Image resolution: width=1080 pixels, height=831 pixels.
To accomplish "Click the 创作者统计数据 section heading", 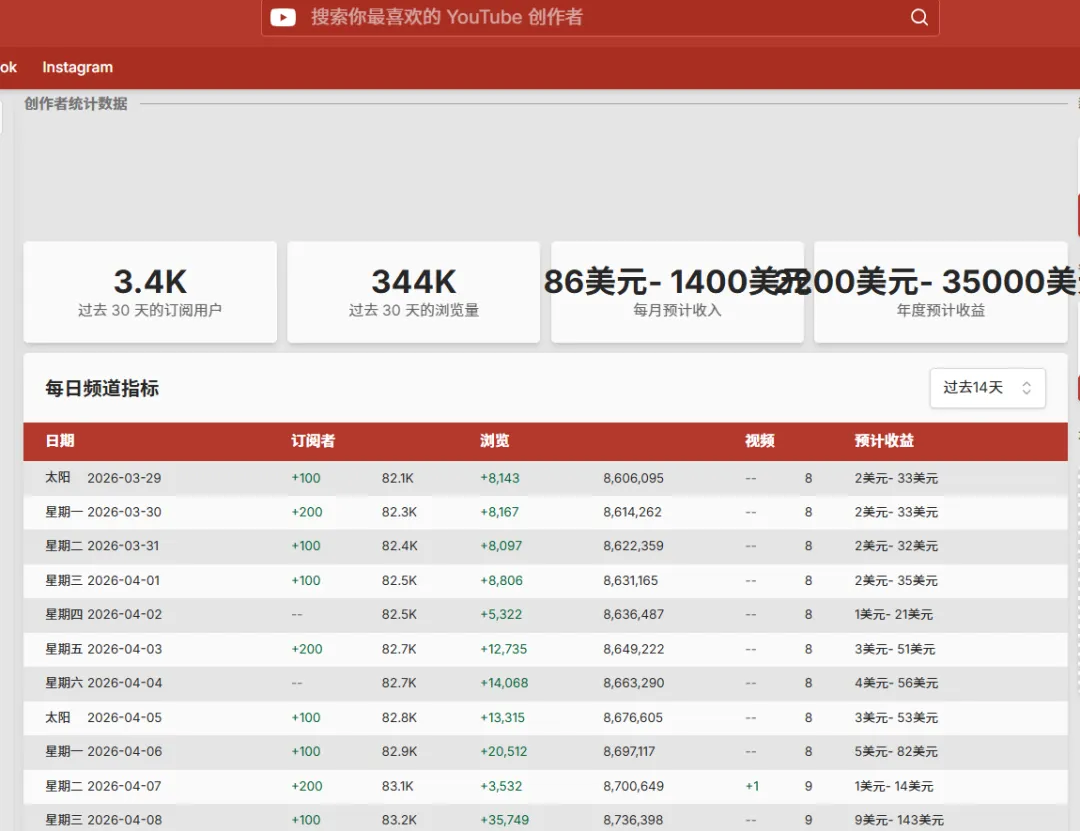I will pyautogui.click(x=76, y=104).
